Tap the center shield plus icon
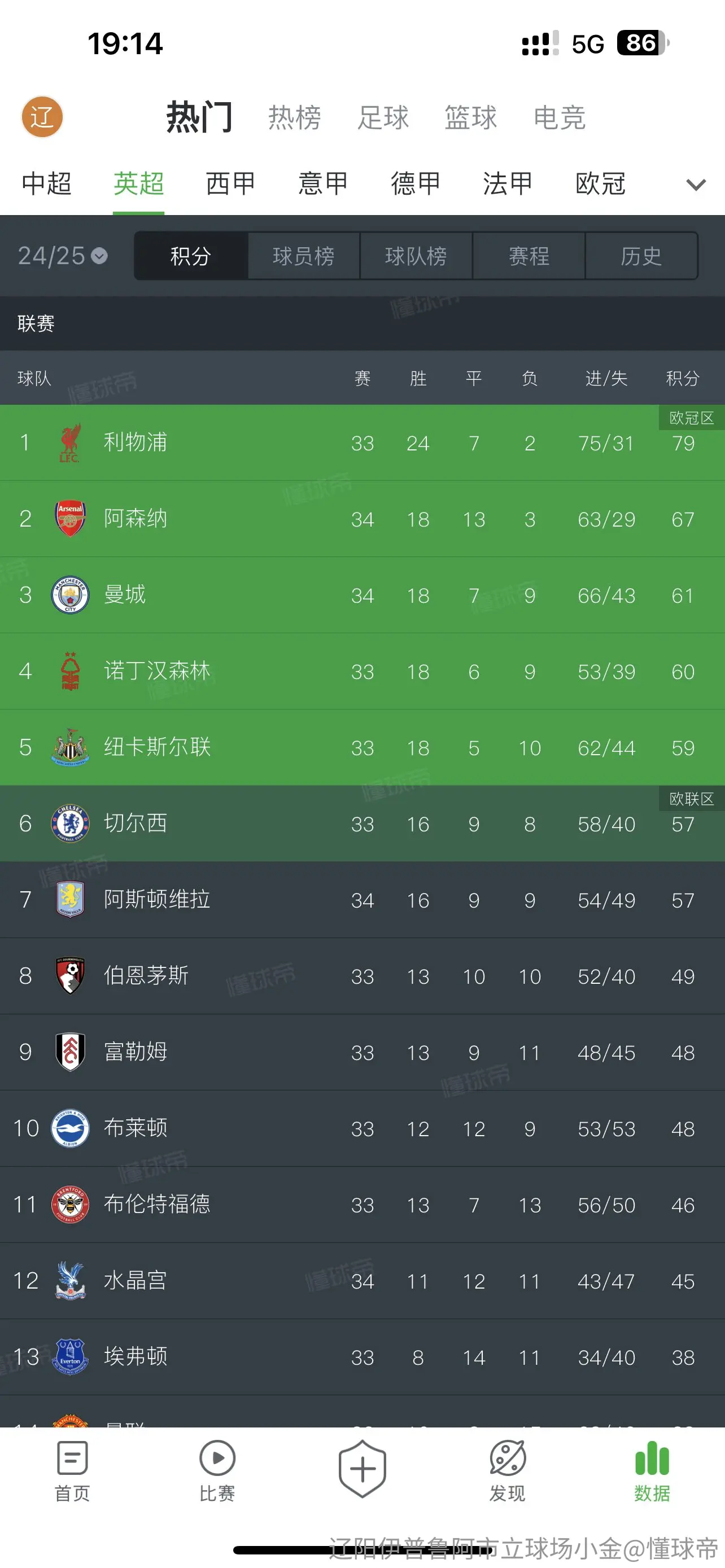Screen dimensions: 725x1568 362,1469
